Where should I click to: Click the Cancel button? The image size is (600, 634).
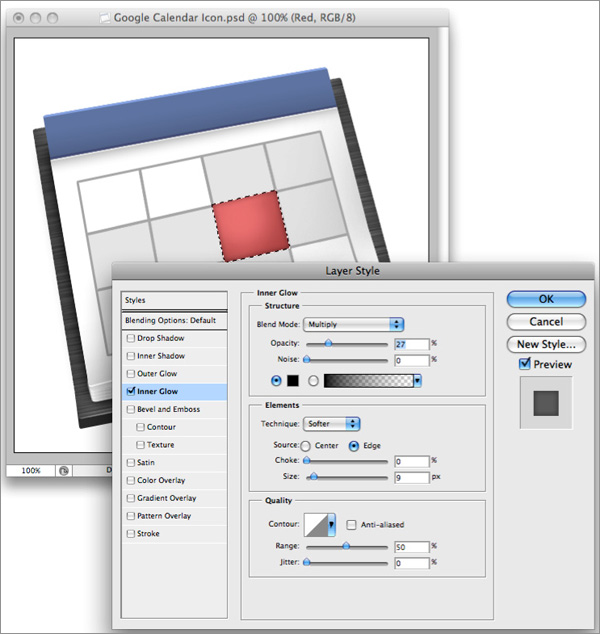[x=546, y=322]
